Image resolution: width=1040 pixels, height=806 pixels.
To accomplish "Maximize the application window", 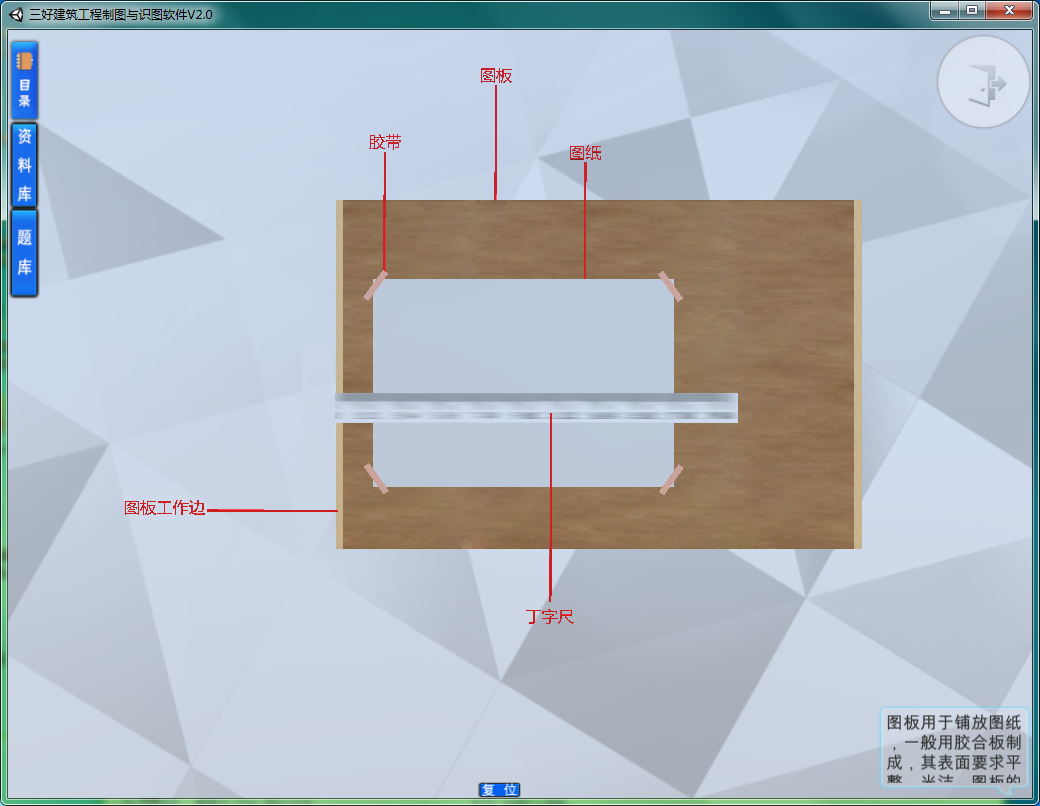I will click(971, 10).
